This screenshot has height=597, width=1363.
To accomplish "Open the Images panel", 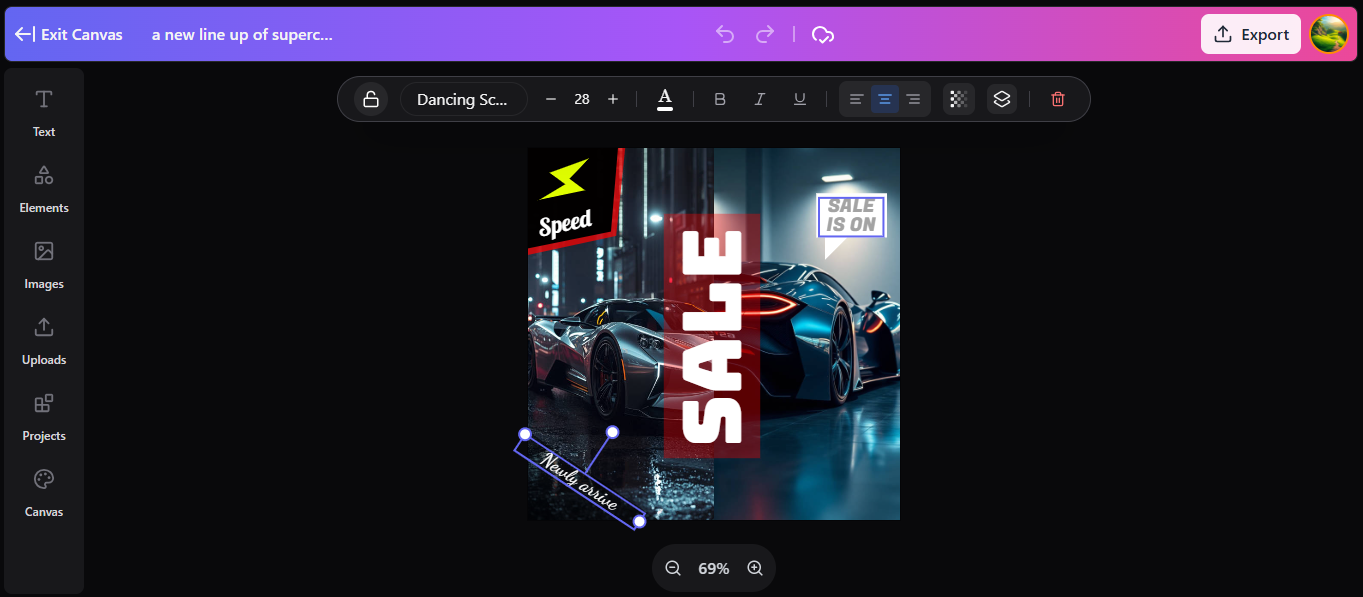I will click(44, 264).
